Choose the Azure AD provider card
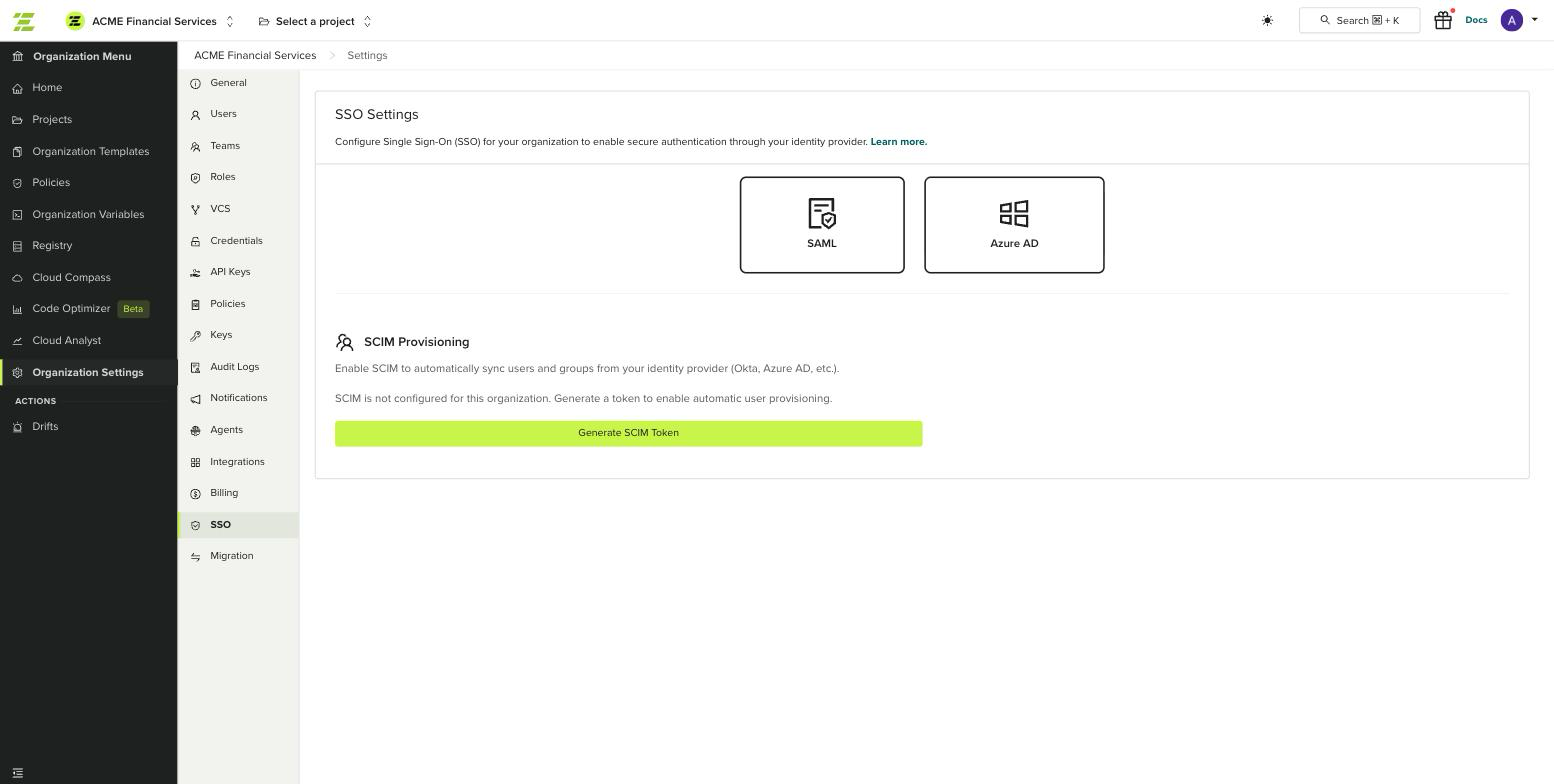The height and width of the screenshot is (784, 1554). coord(1014,225)
